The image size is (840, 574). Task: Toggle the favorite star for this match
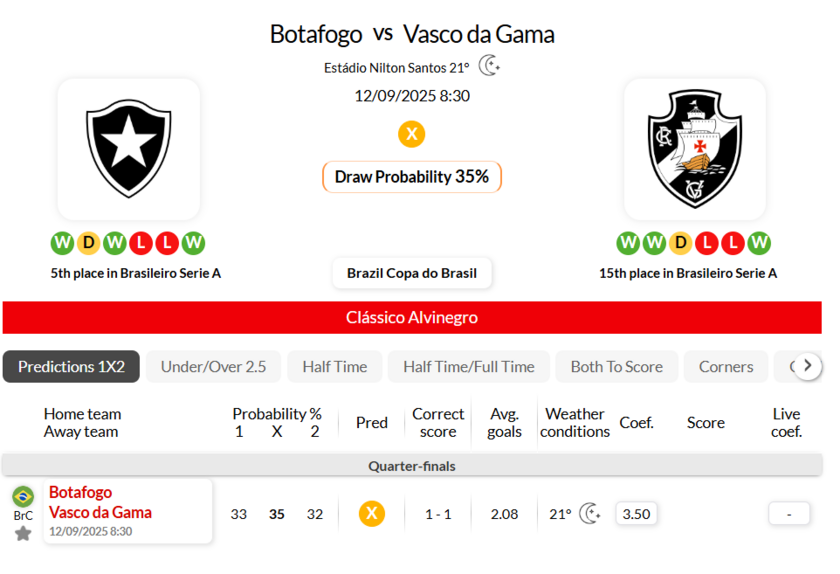(x=23, y=533)
